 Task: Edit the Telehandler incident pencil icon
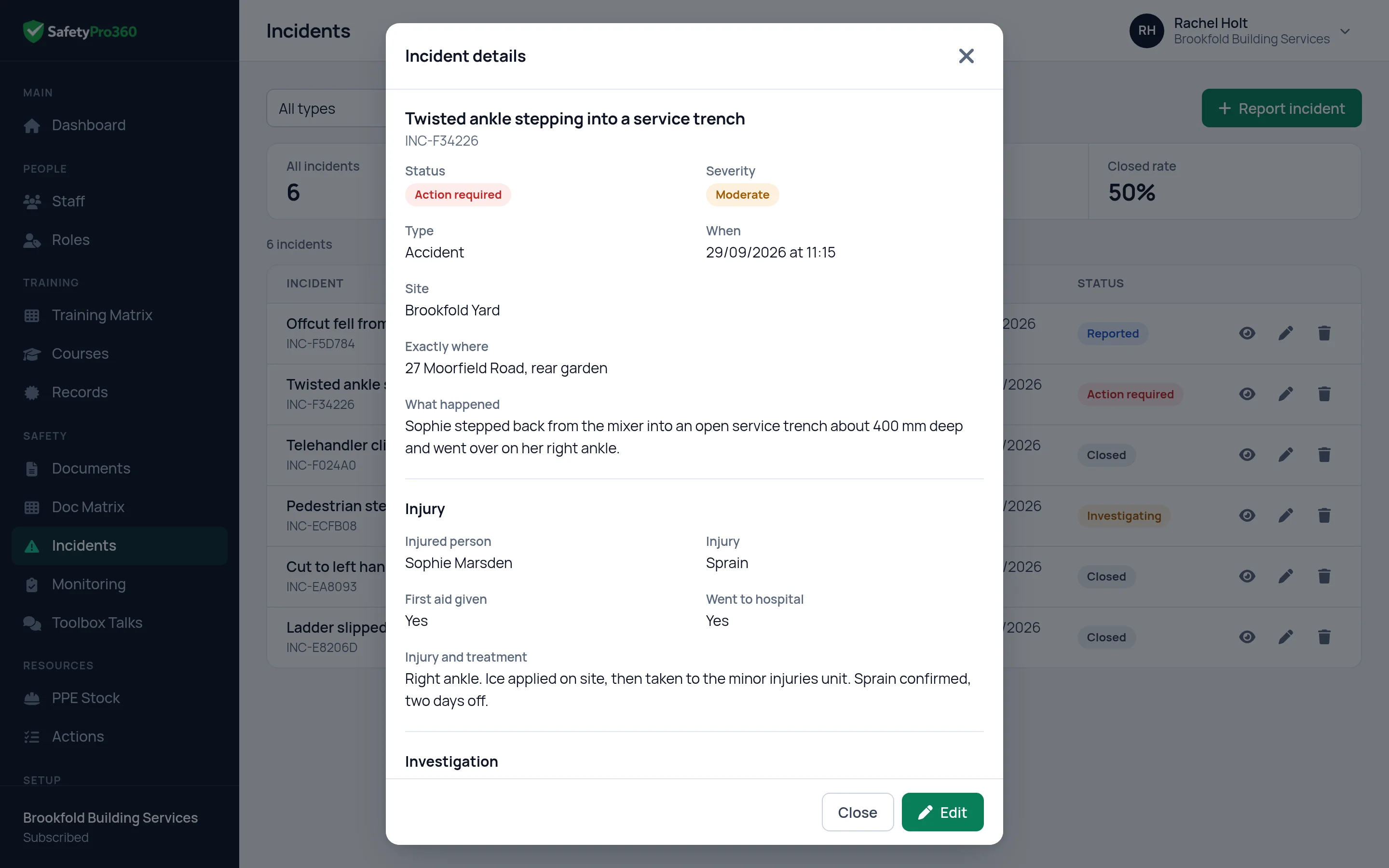[1286, 455]
